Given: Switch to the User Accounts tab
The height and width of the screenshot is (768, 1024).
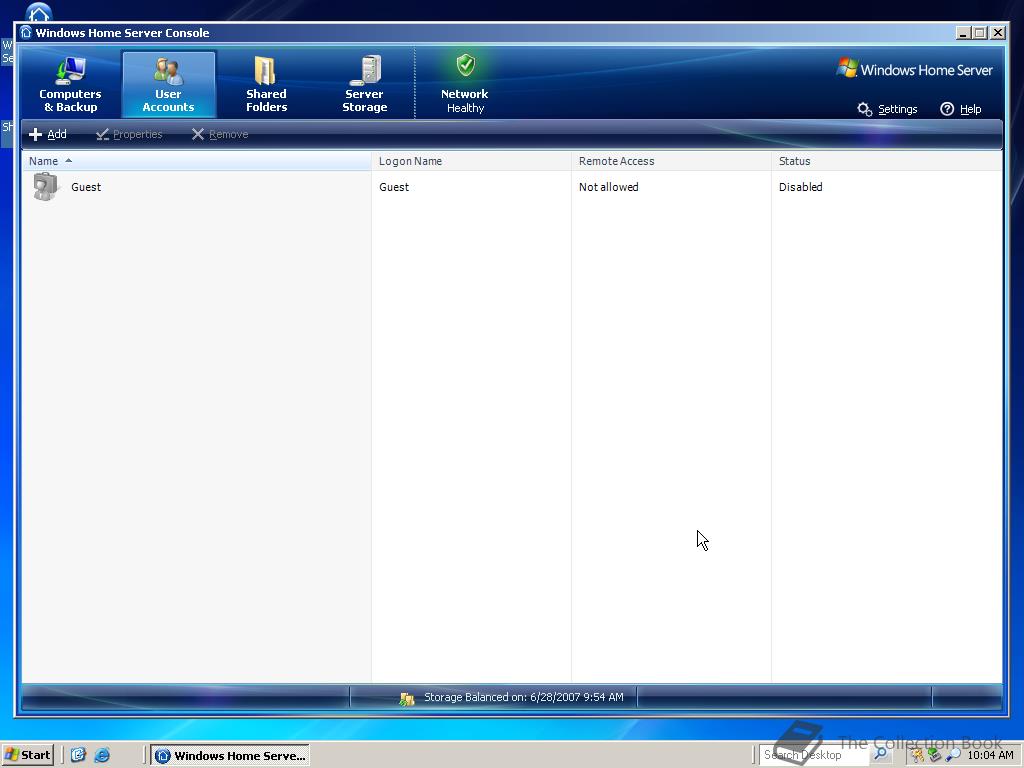Looking at the screenshot, I should coord(168,84).
